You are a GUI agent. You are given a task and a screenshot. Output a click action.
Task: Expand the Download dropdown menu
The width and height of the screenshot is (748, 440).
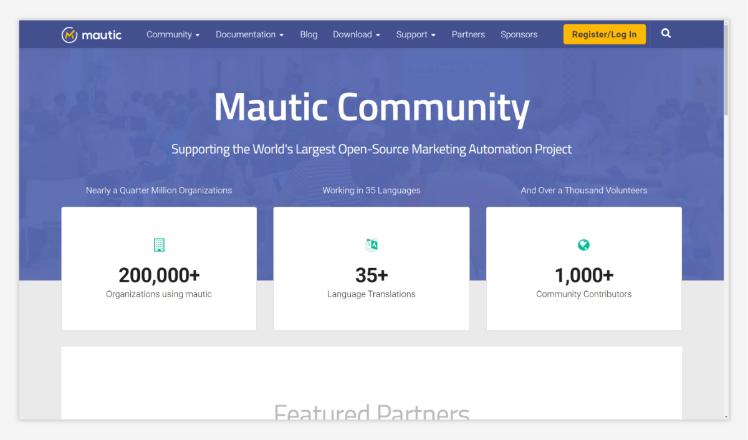[x=356, y=34]
